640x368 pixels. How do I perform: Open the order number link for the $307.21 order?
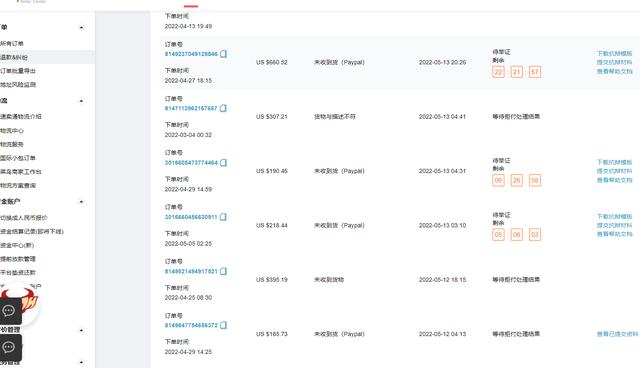pyautogui.click(x=191, y=108)
